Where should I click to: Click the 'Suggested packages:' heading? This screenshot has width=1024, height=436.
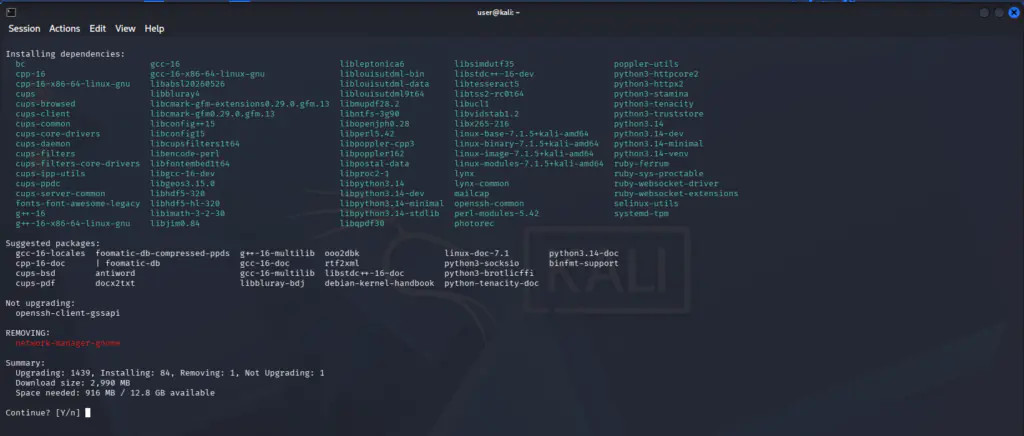tap(53, 243)
